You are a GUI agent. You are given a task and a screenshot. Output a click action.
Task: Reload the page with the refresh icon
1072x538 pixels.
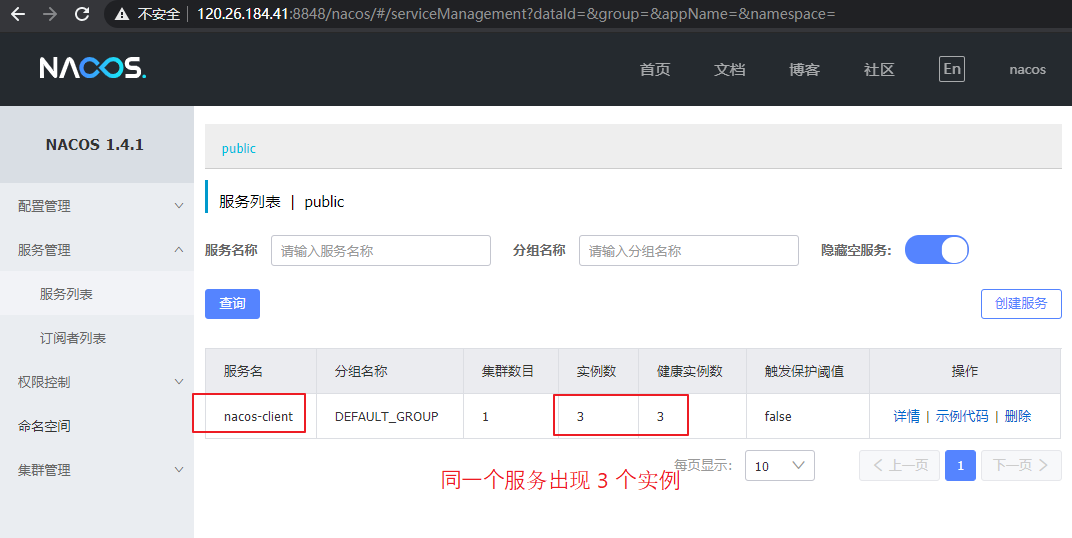(82, 14)
